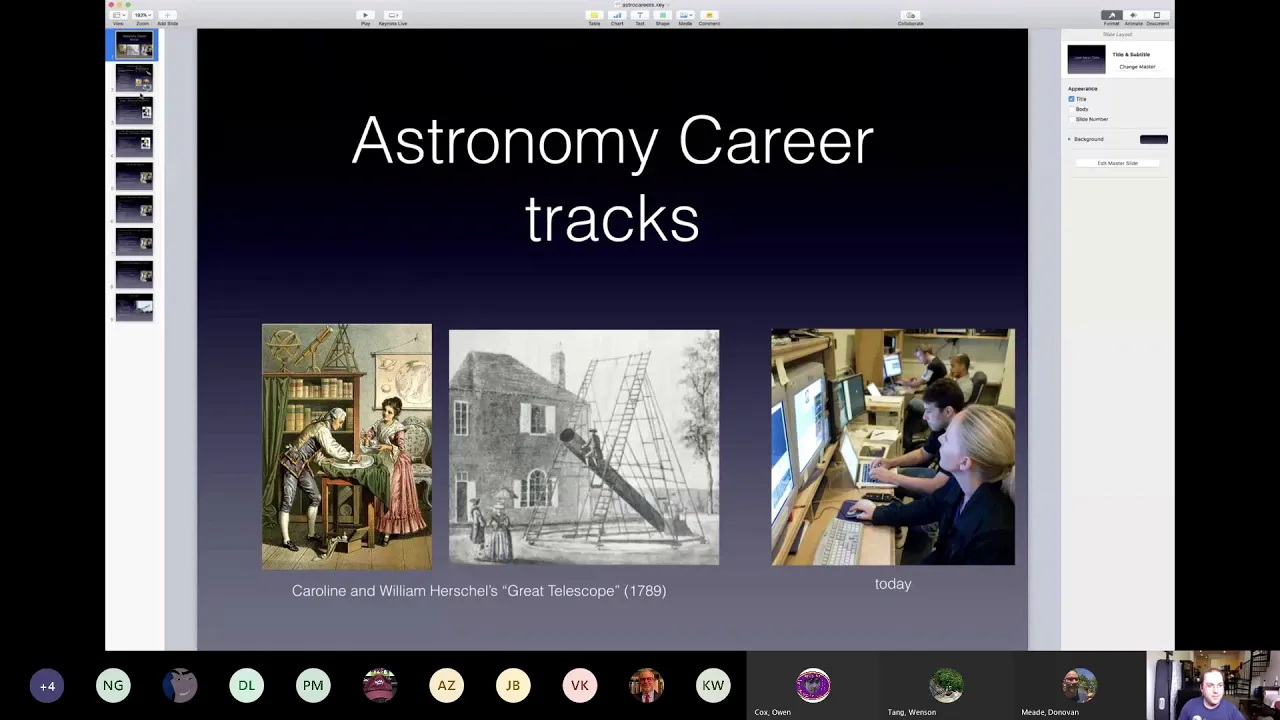
Task: Switch to the Format inspector tab
Action: 1111,17
